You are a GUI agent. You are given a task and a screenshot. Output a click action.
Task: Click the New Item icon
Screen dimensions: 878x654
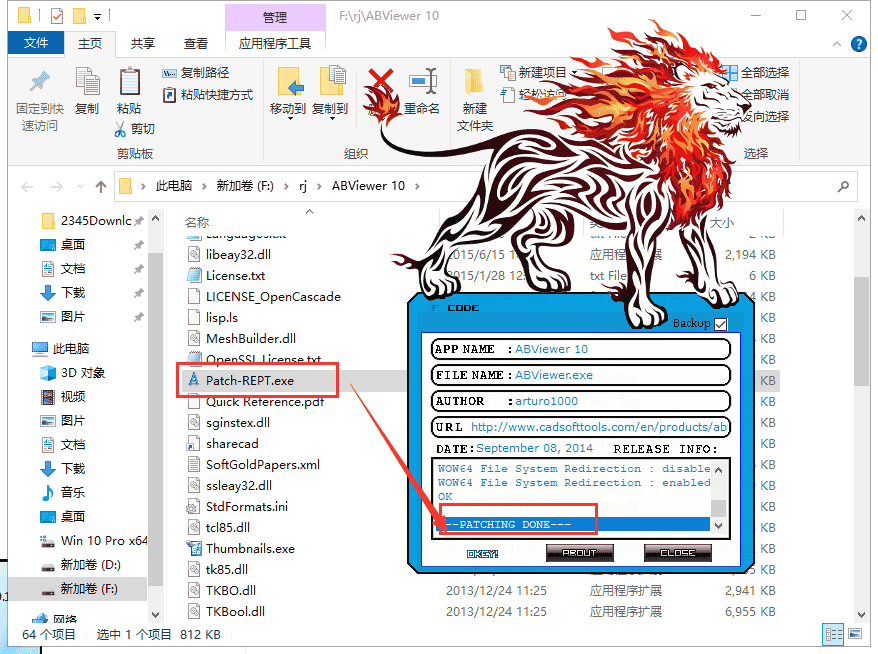(508, 72)
